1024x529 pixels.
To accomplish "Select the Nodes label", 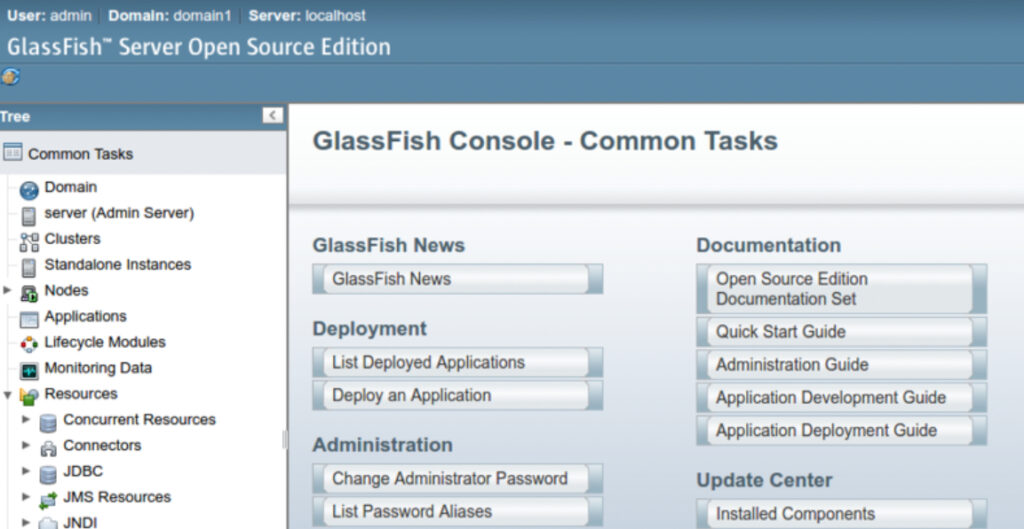I will (x=66, y=290).
